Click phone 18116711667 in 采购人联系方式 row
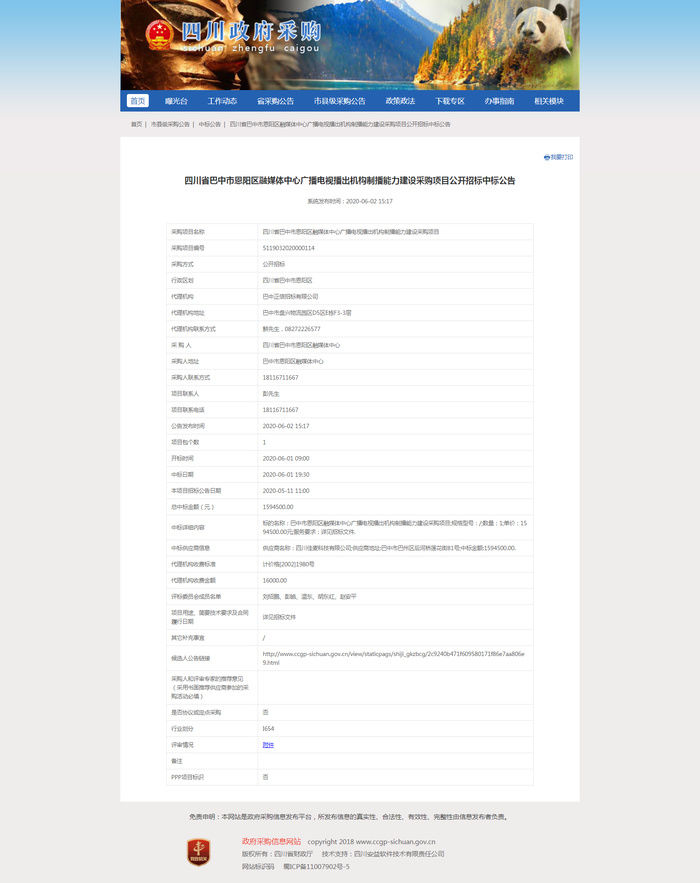 [x=280, y=377]
